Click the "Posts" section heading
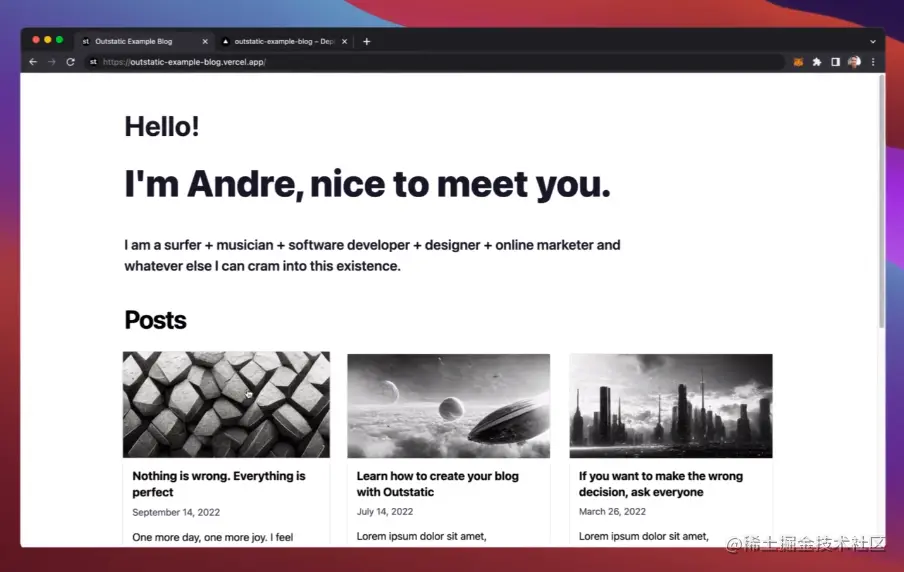 (155, 320)
